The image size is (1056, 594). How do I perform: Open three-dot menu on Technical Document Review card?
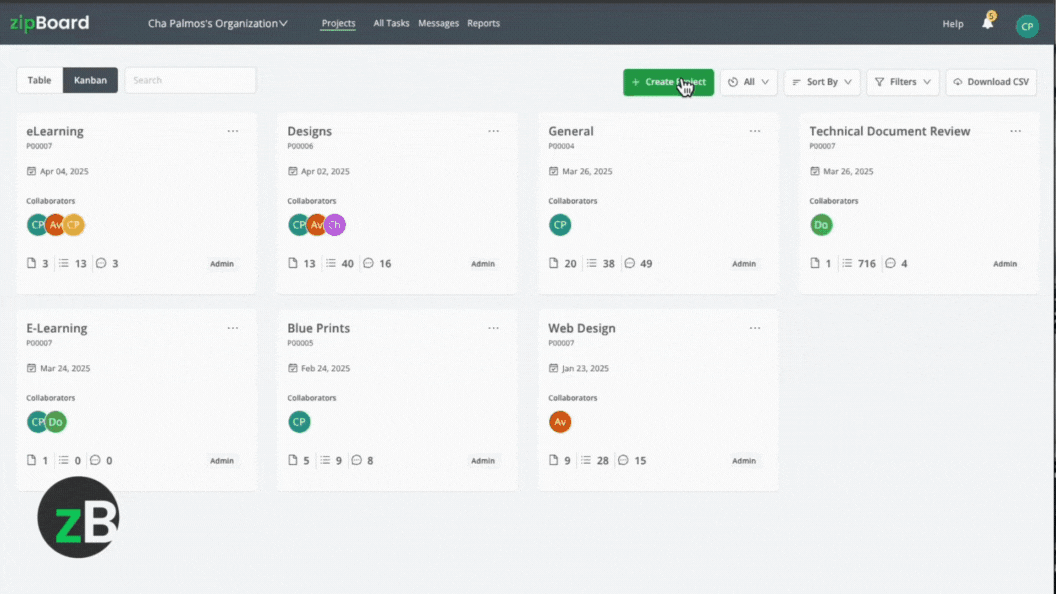coord(1015,131)
